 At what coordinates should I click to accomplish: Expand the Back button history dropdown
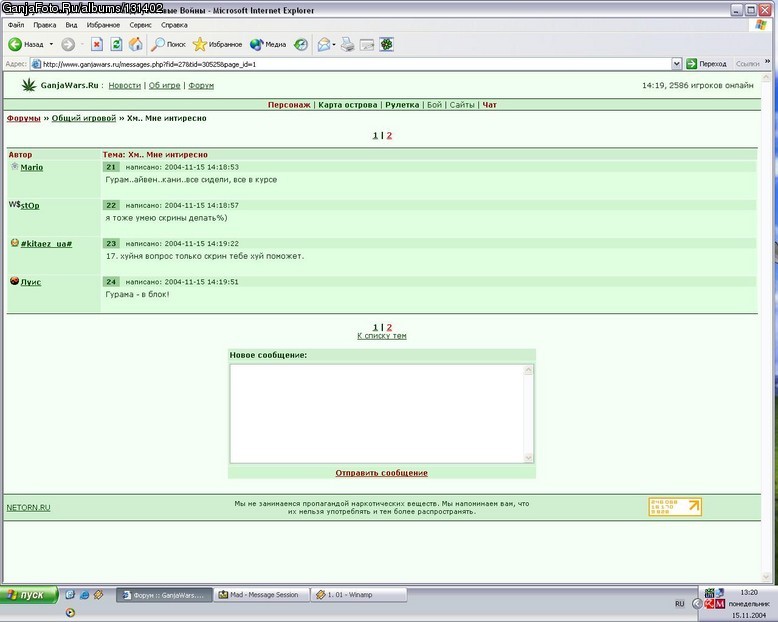click(51, 45)
